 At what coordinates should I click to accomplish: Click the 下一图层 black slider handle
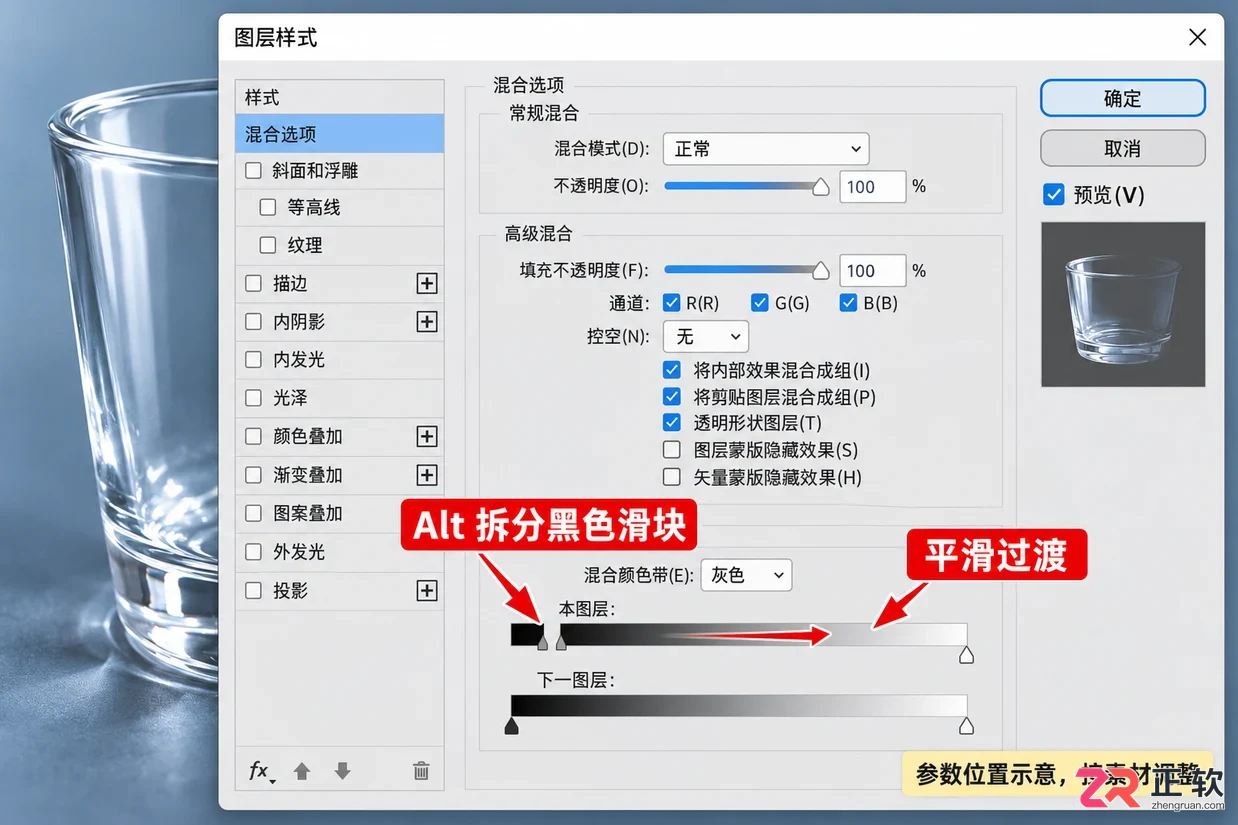click(x=512, y=726)
